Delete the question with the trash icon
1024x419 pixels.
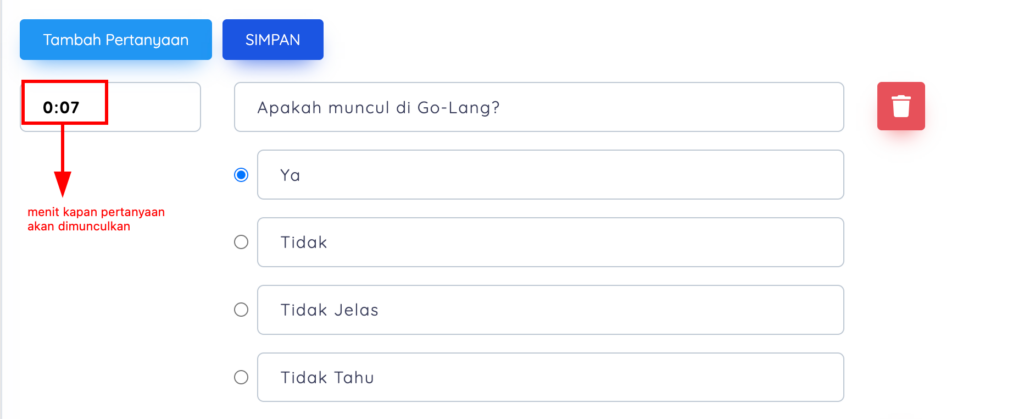(x=901, y=106)
